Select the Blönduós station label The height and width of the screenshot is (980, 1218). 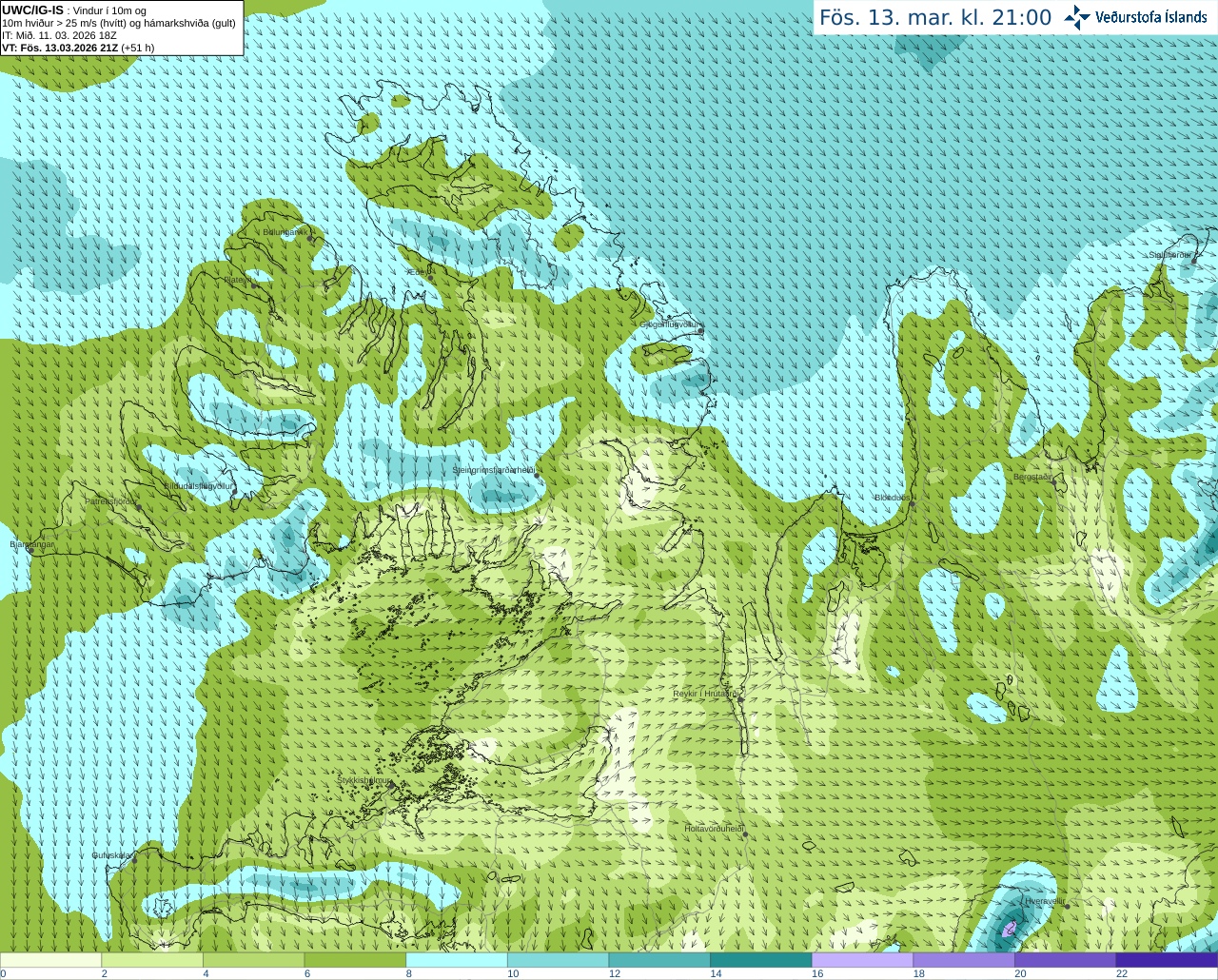click(893, 498)
